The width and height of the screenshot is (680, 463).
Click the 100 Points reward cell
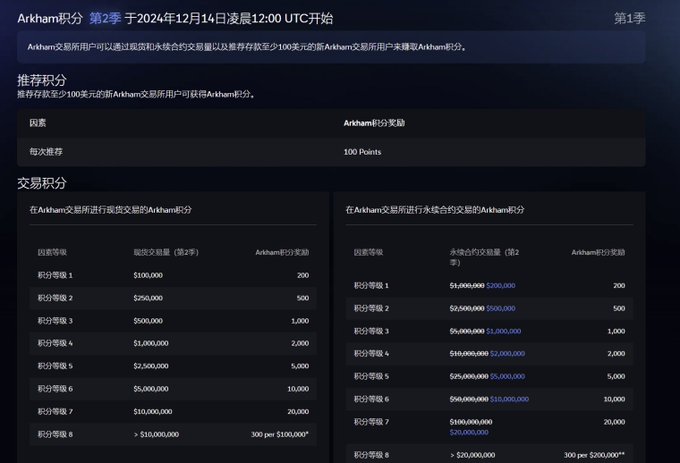362,151
